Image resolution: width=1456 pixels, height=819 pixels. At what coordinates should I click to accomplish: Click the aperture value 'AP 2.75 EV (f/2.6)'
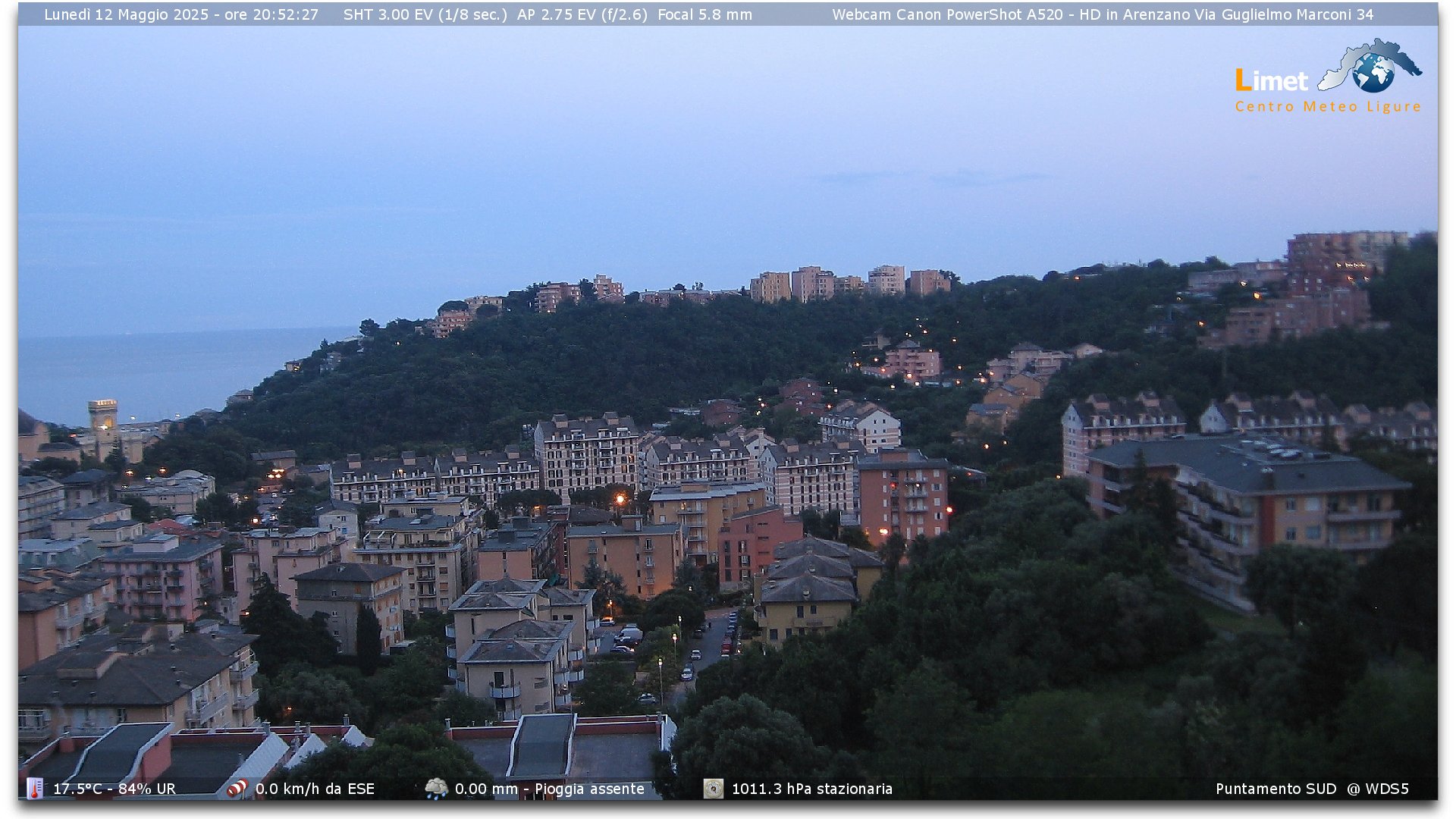click(582, 14)
